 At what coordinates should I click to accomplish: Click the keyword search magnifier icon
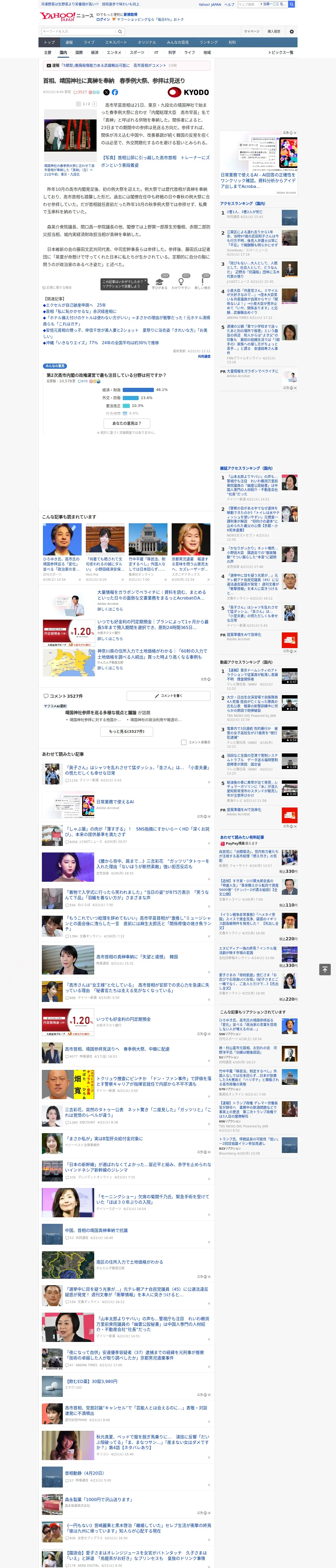(120, 31)
